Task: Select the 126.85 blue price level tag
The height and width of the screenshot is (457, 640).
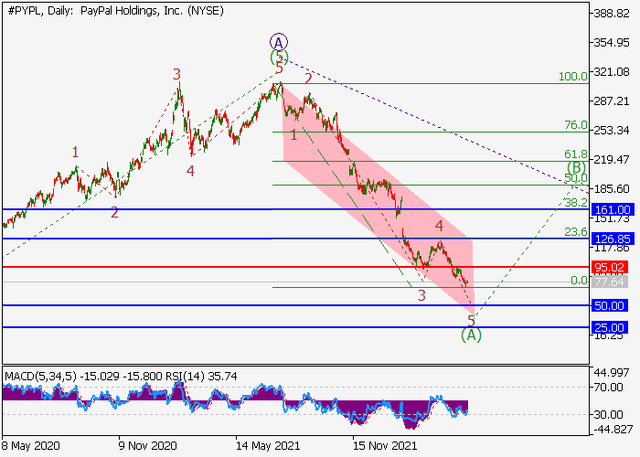Action: click(610, 239)
